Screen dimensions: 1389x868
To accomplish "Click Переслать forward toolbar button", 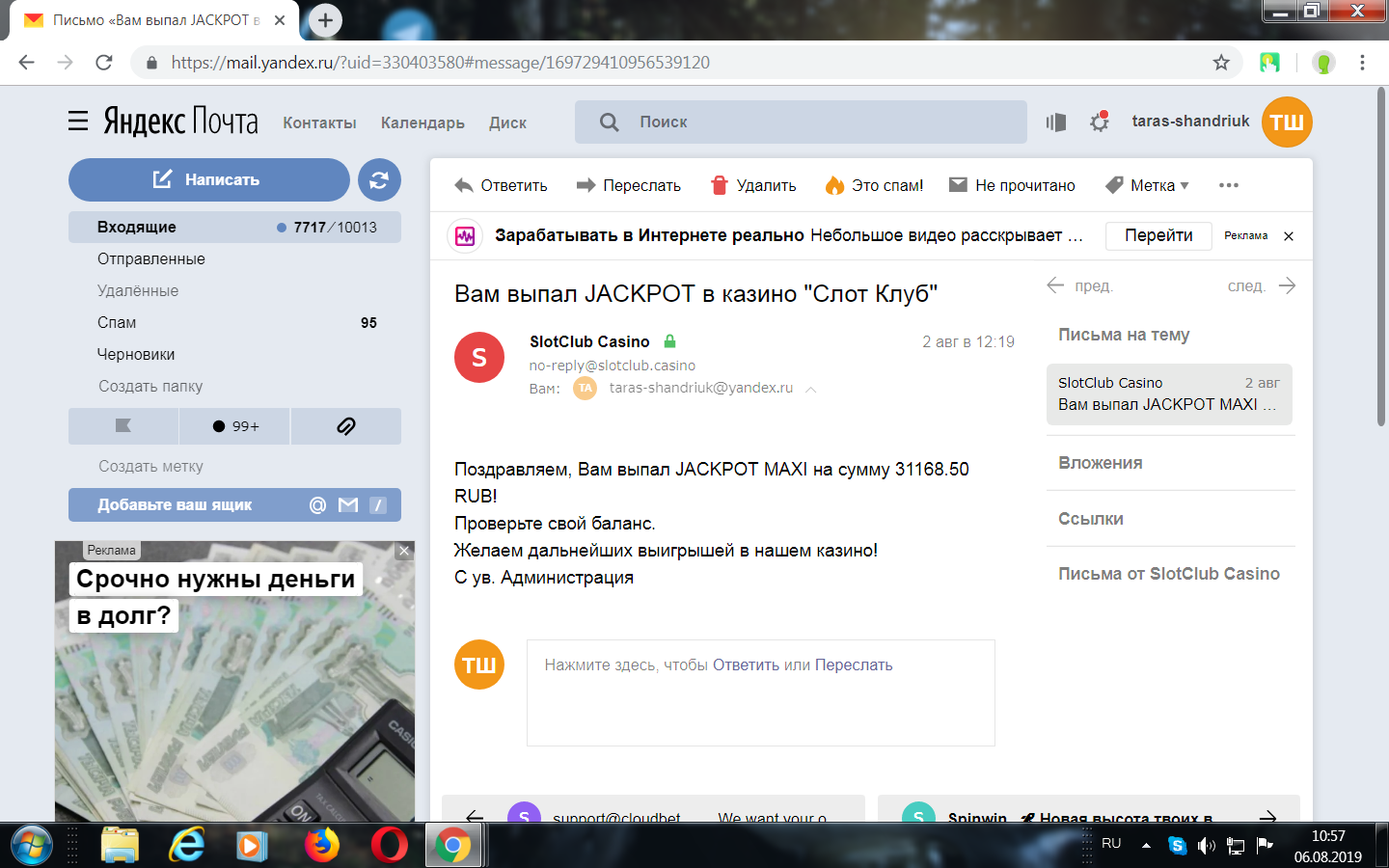I will 628,185.
